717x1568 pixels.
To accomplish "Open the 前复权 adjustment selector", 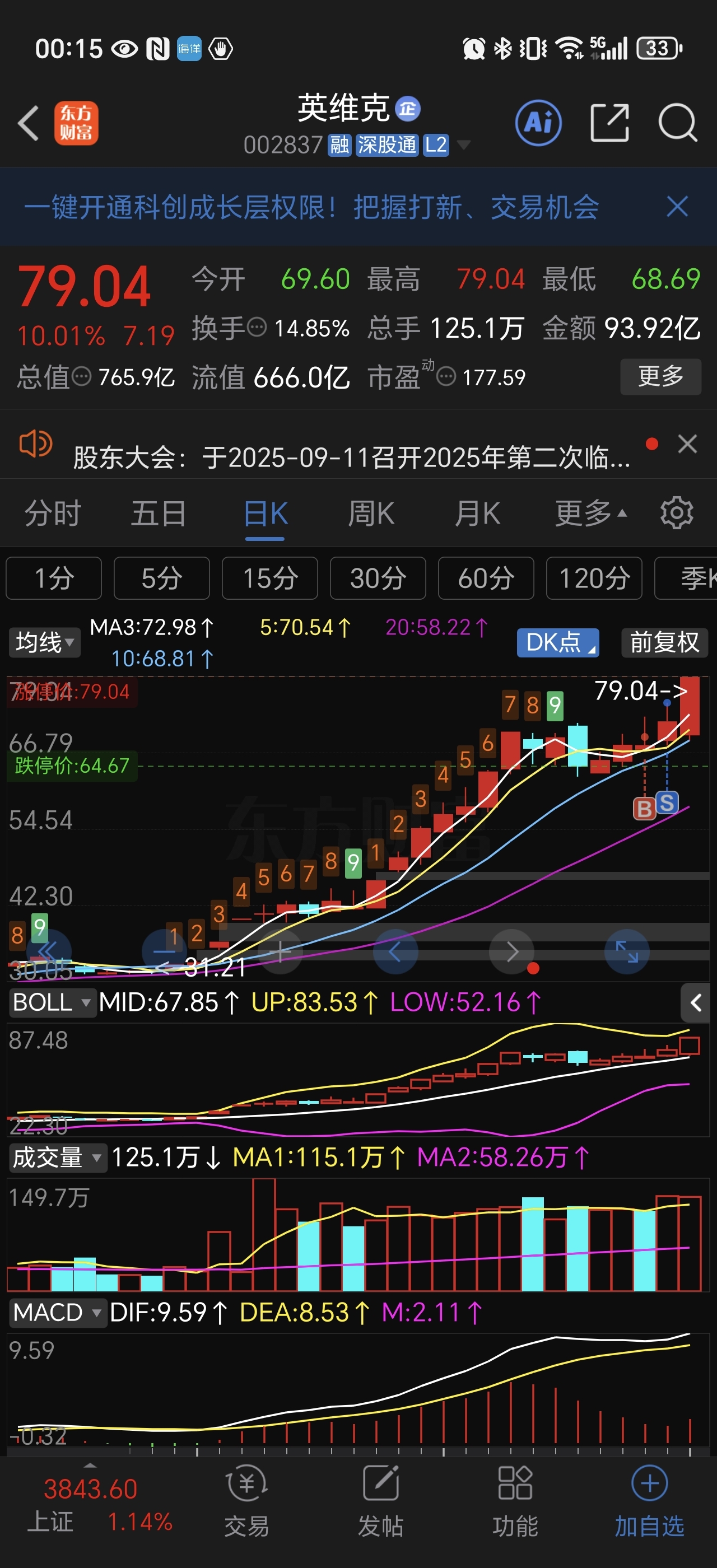I will click(665, 642).
